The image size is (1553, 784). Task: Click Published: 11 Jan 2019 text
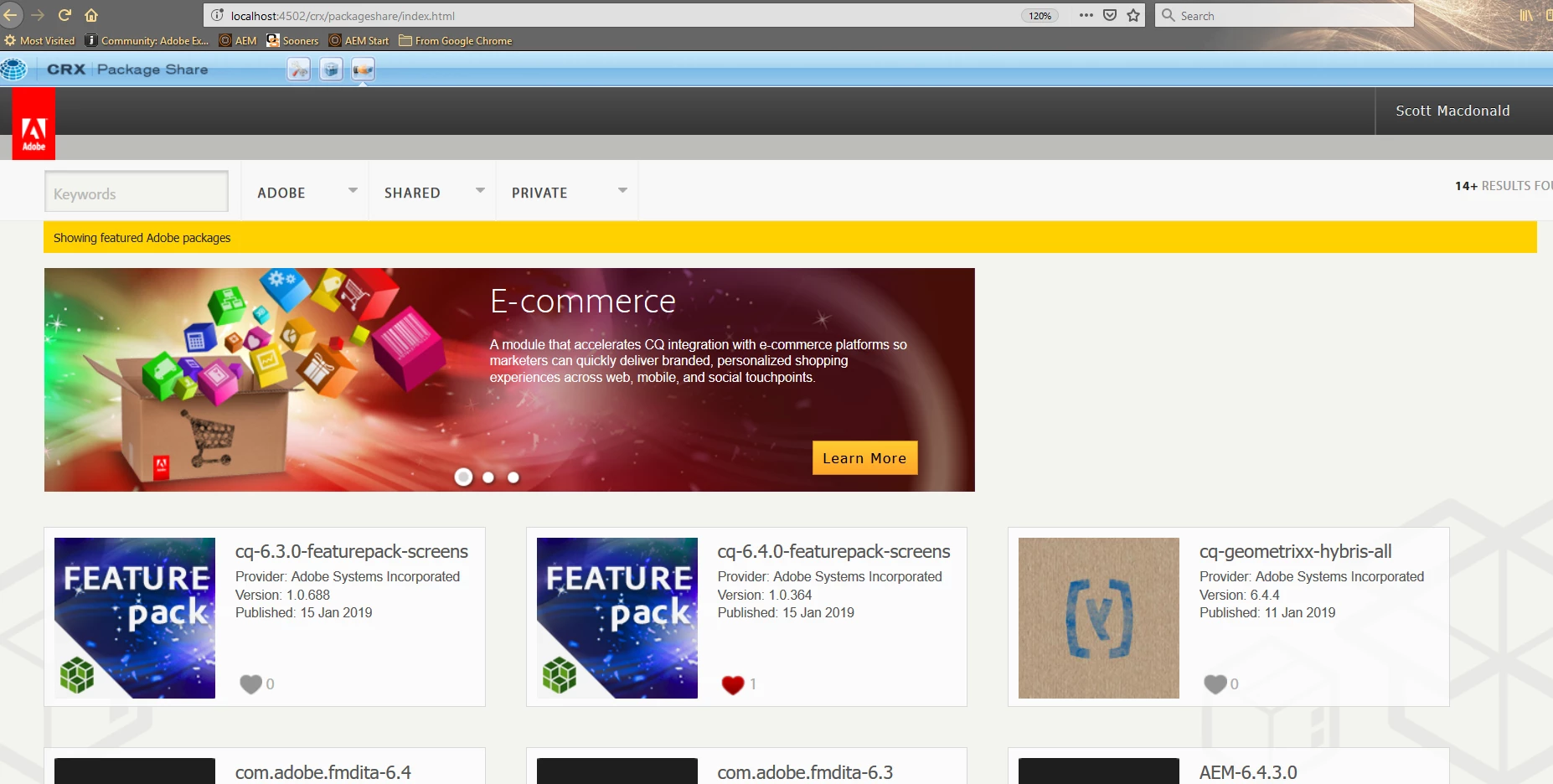pyautogui.click(x=1267, y=612)
